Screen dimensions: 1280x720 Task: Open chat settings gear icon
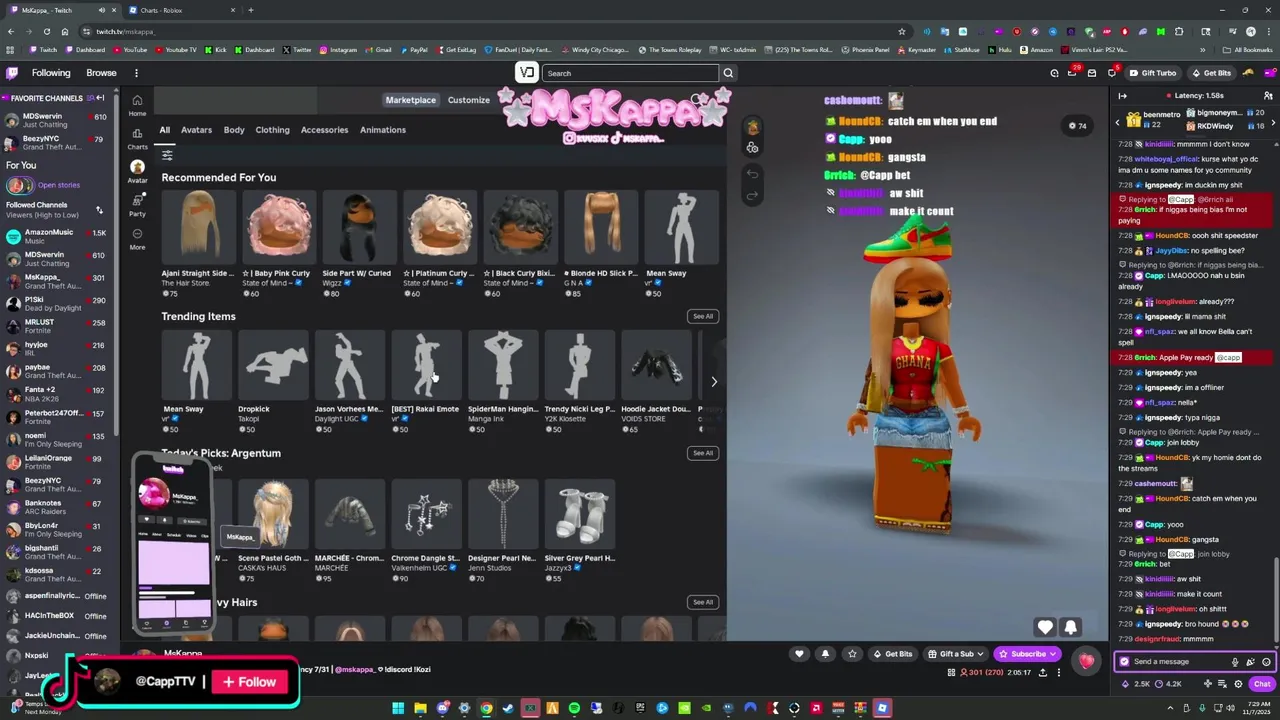tap(1238, 684)
